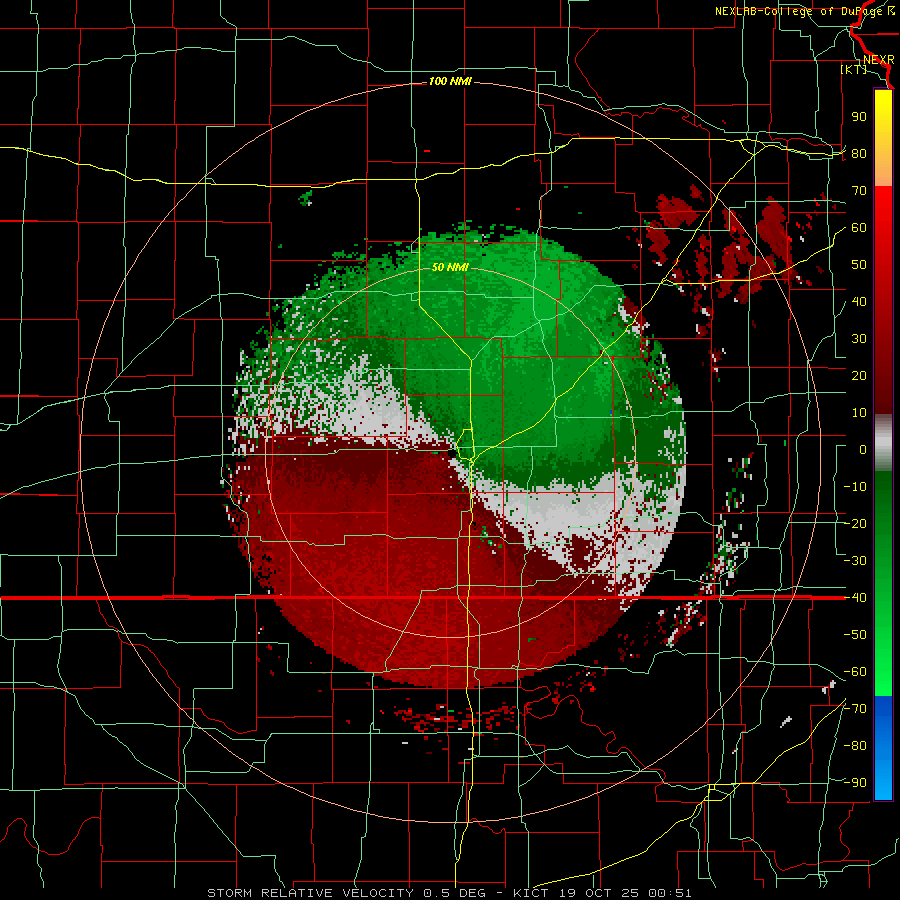The height and width of the screenshot is (900, 900).
Task: Click the "100 NMI" range ring label
Action: click(450, 82)
